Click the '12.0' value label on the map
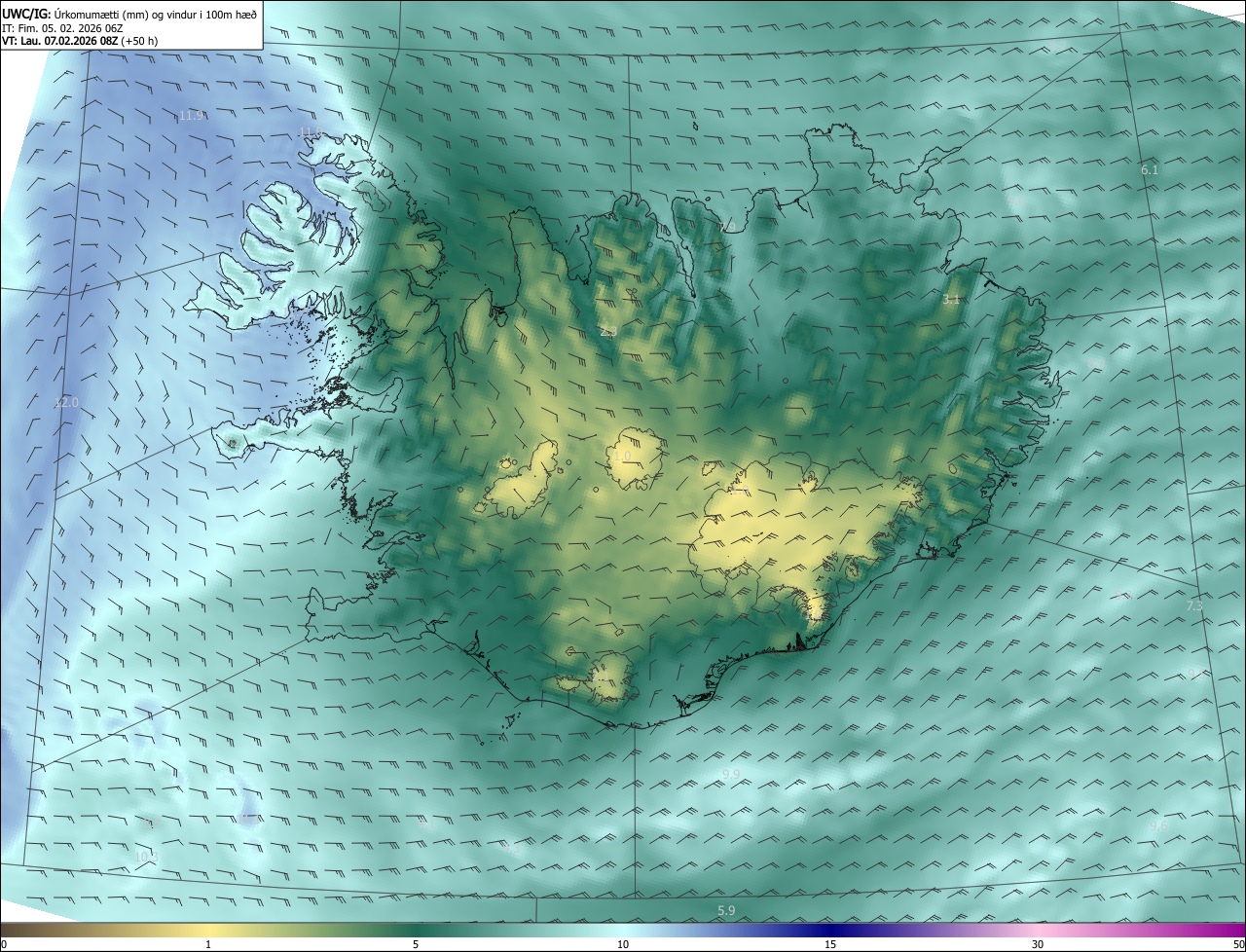The height and width of the screenshot is (952, 1246). pyautogui.click(x=66, y=402)
